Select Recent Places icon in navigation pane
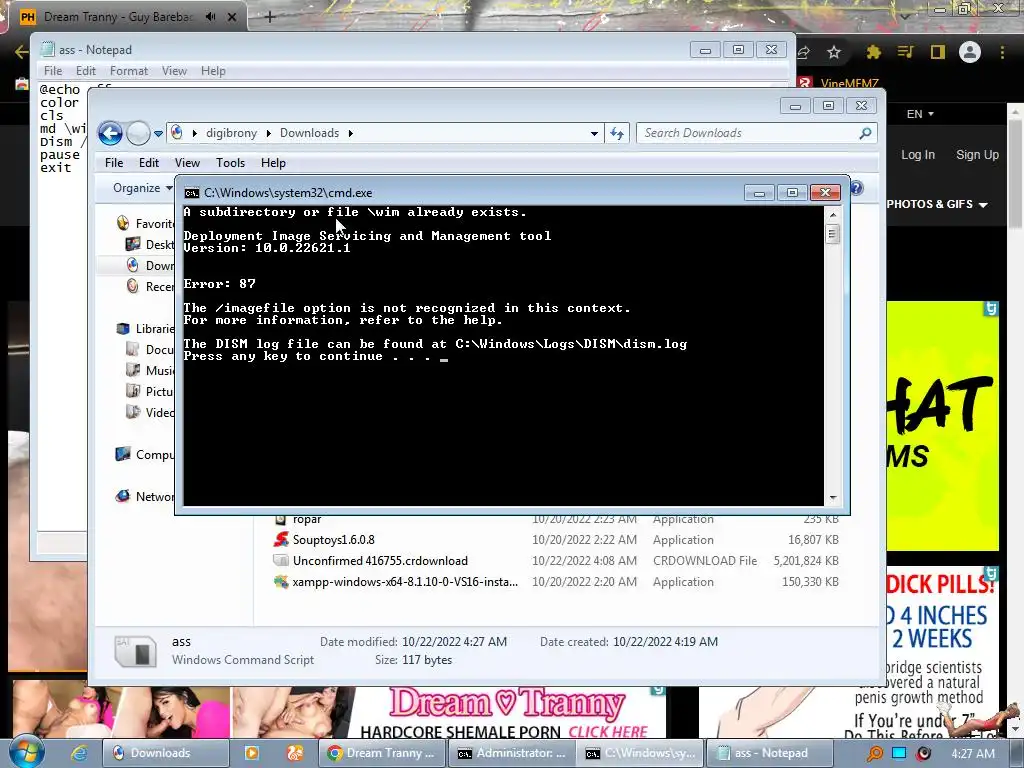The width and height of the screenshot is (1024, 768). (133, 286)
